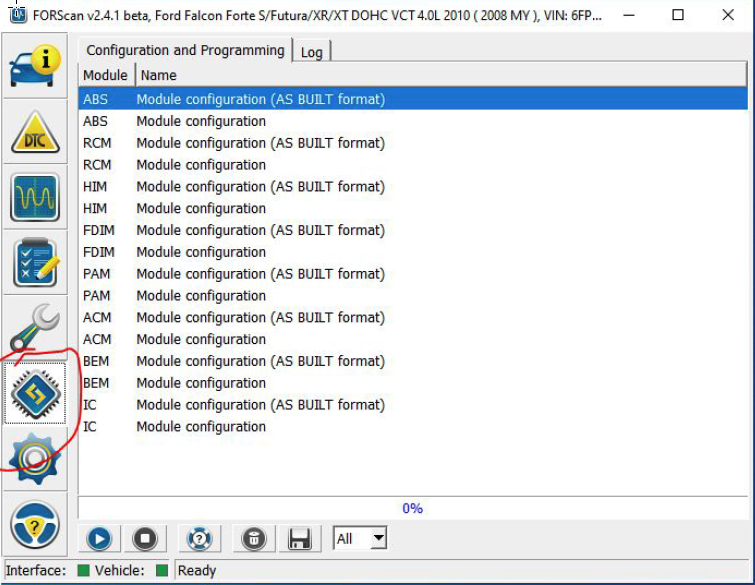Select FDIM Module configuration (AS BUILT format)
This screenshot has height=585, width=755.
[413, 230]
